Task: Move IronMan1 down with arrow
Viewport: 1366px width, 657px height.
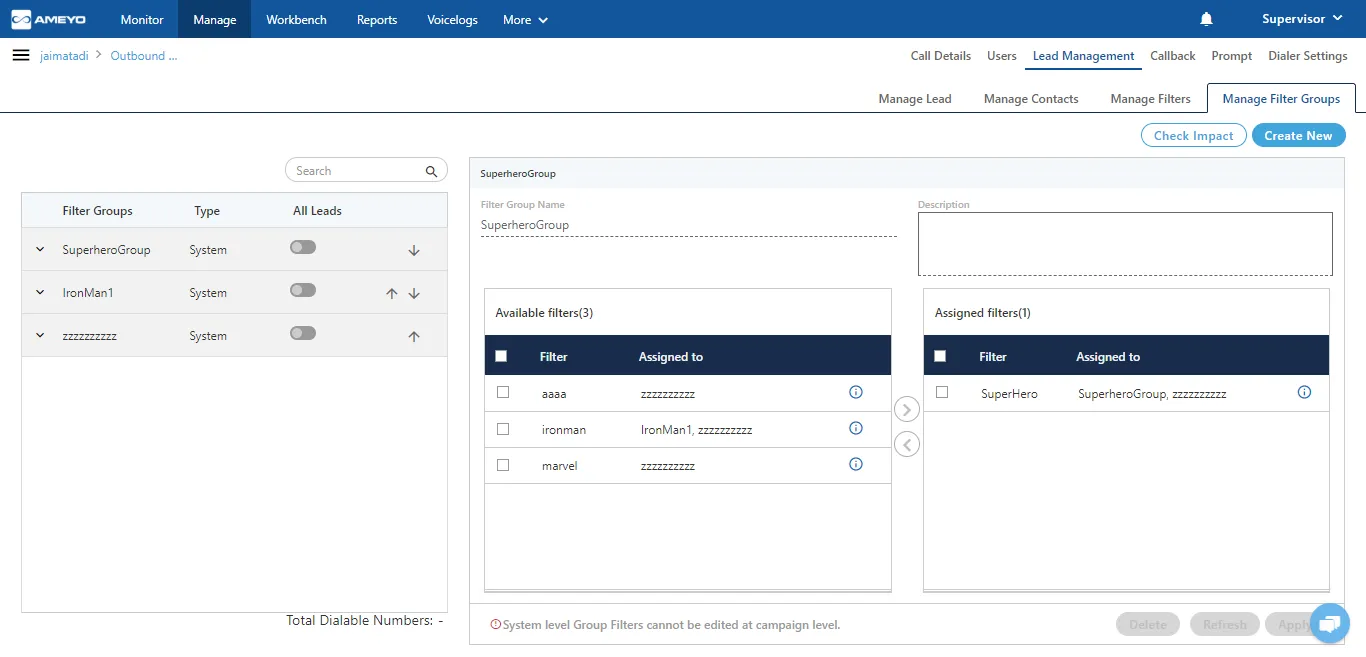Action: pos(414,293)
